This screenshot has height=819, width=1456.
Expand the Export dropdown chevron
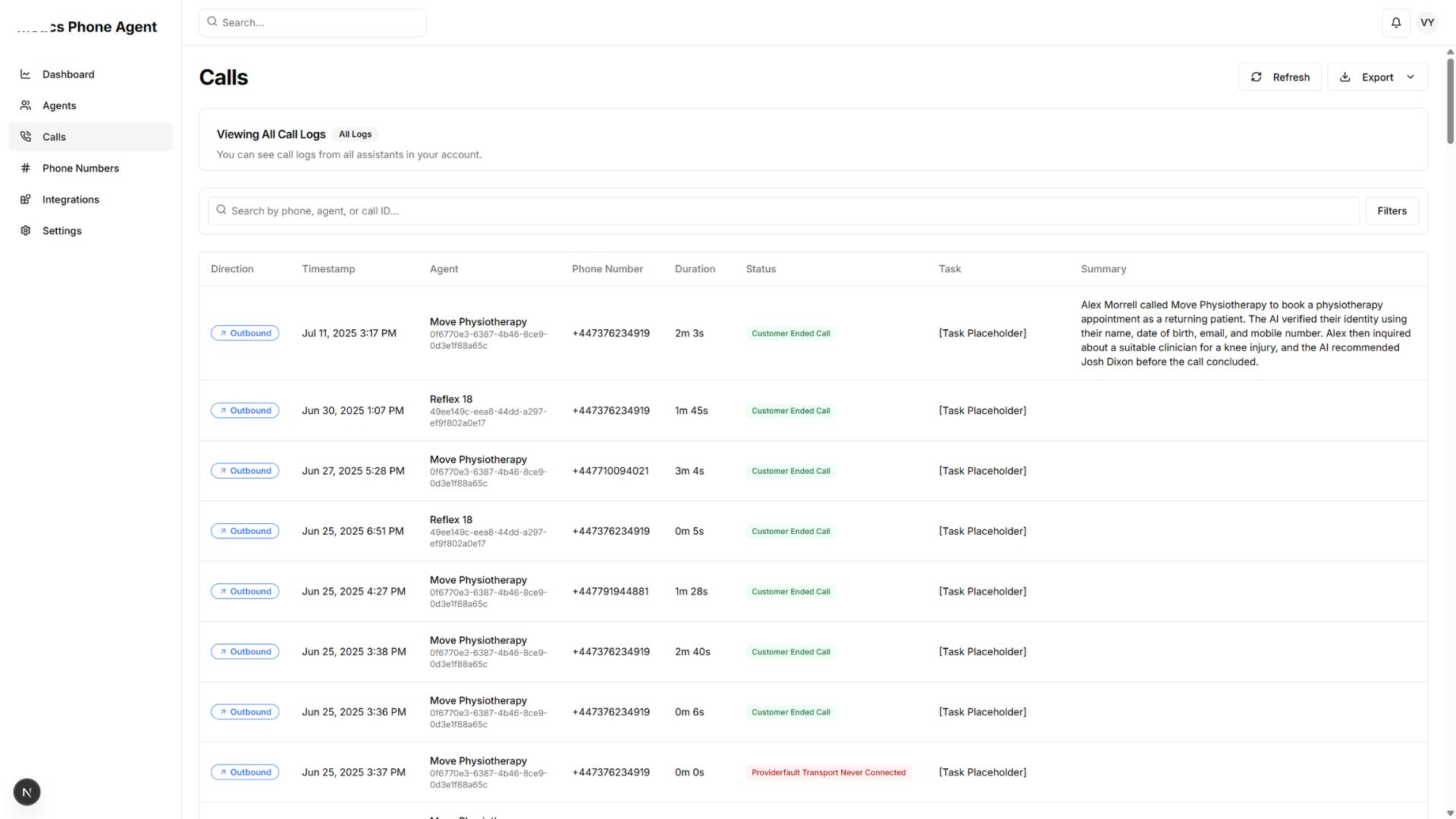pos(1410,77)
